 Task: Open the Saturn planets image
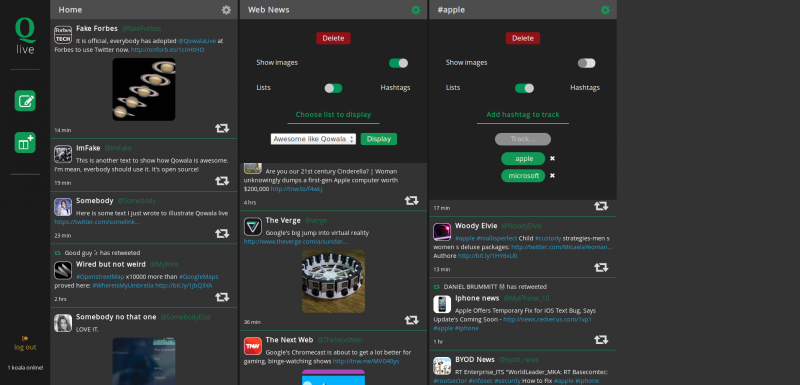(x=144, y=89)
